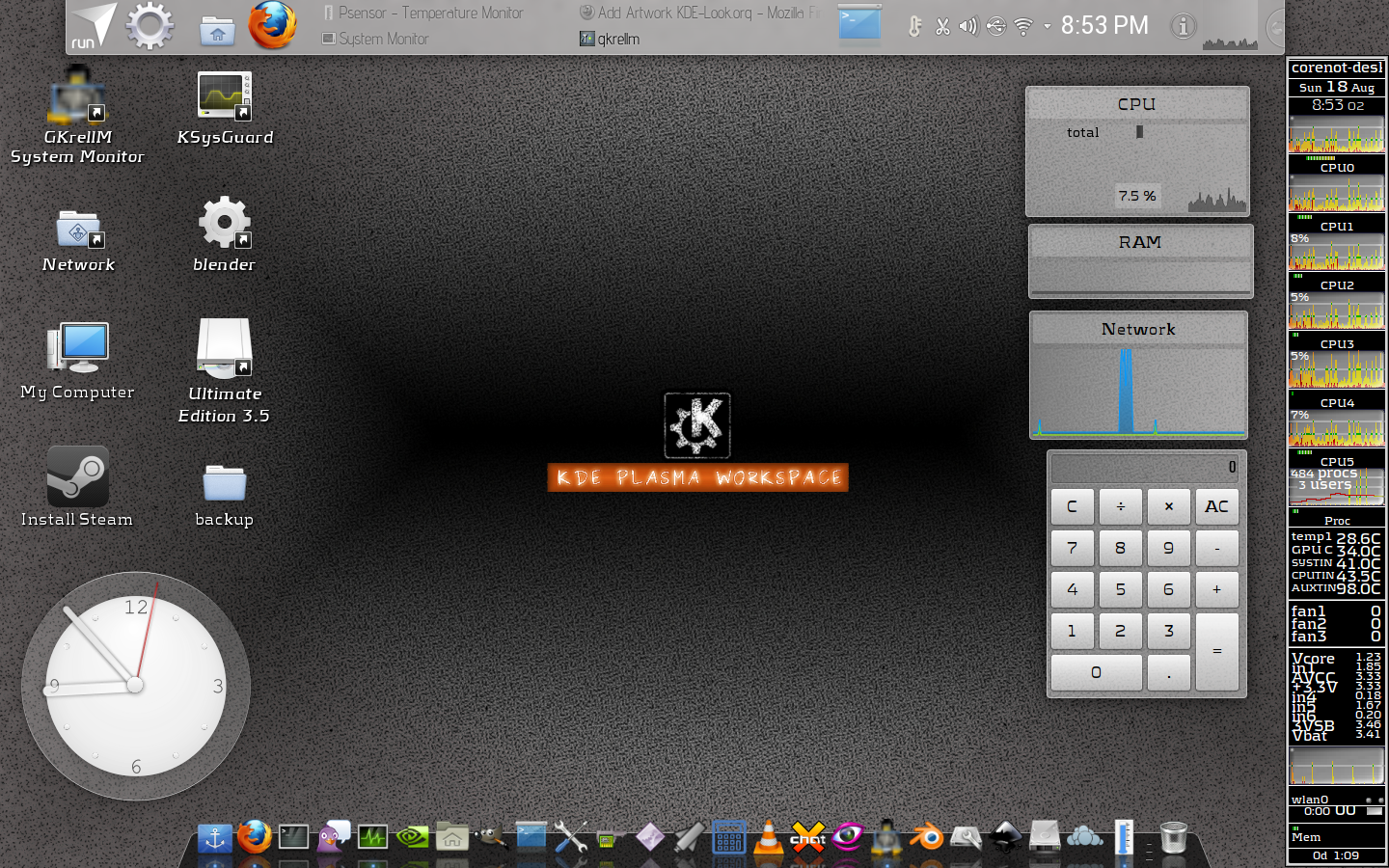
Task: Launch Firefox from the bottom dock
Action: [255, 836]
